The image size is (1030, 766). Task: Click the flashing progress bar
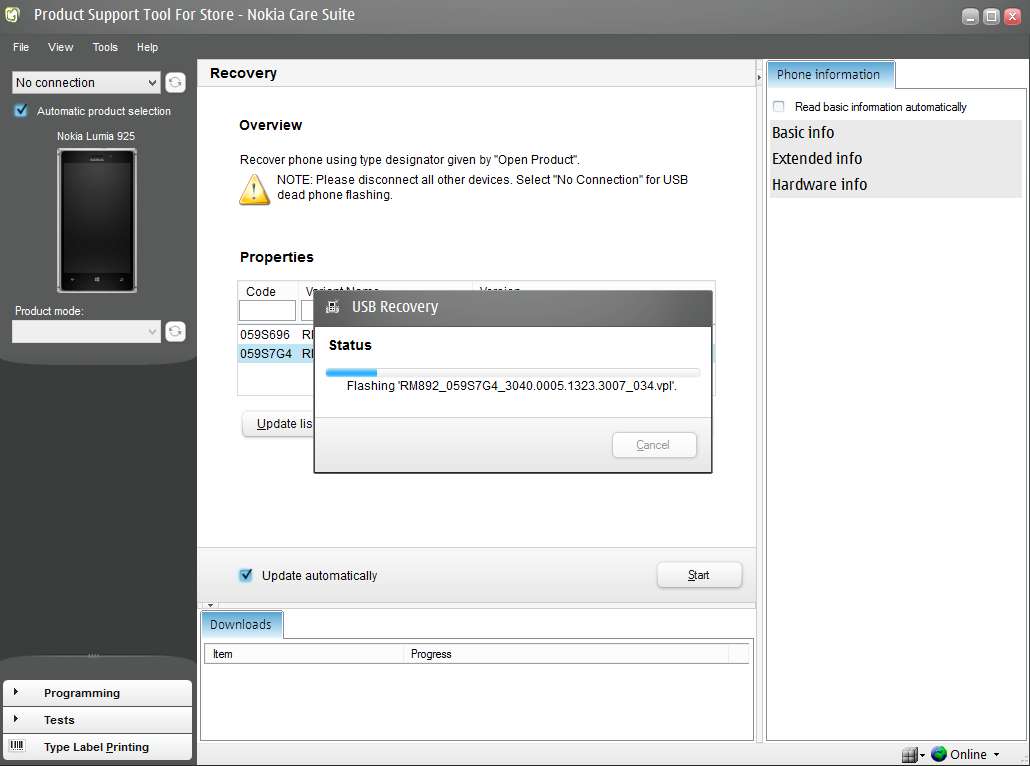tap(512, 372)
